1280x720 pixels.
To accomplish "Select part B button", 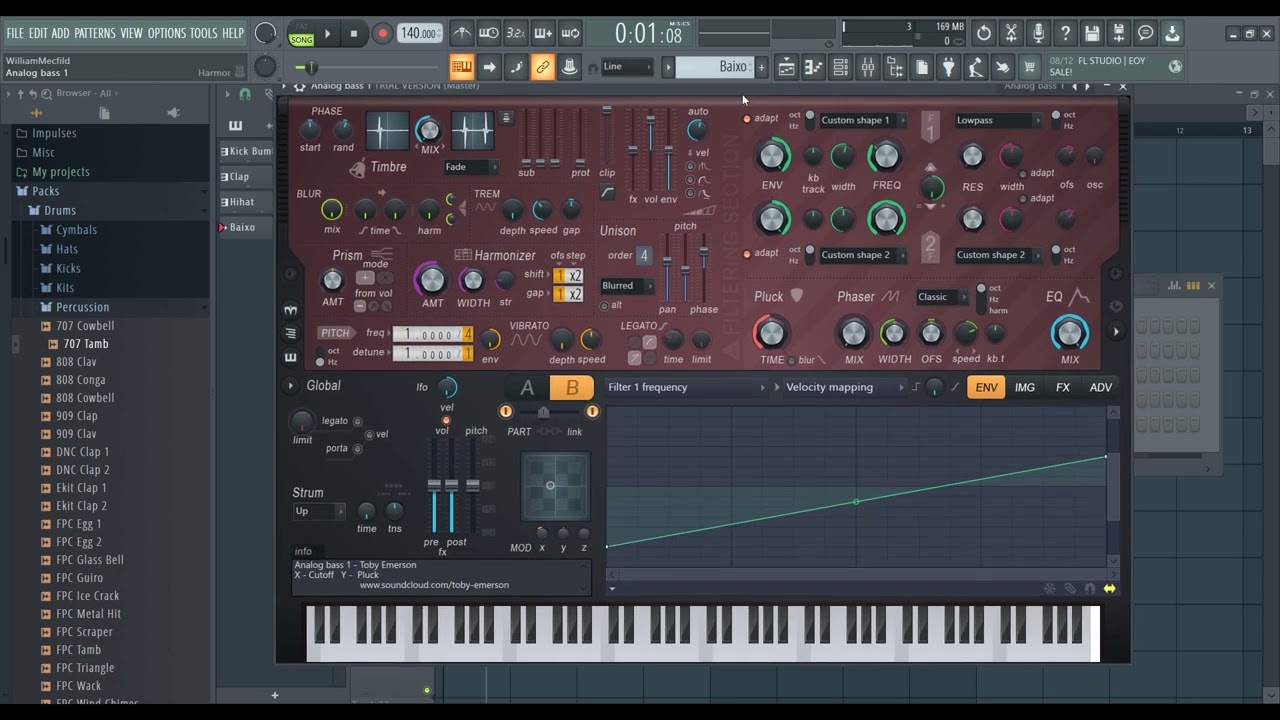I will (572, 388).
